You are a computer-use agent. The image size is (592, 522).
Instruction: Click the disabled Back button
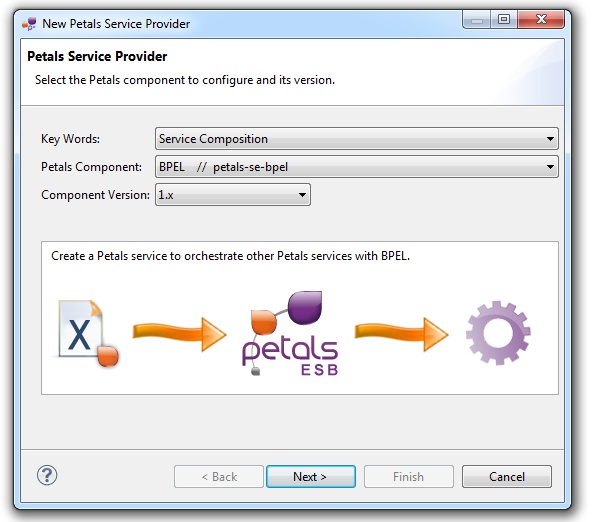tap(219, 477)
